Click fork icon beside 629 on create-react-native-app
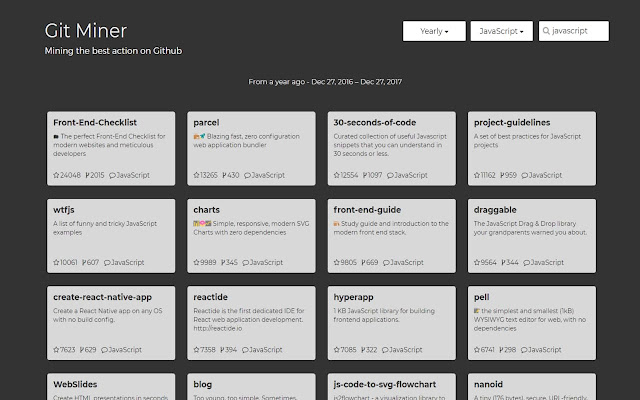This screenshot has width=640, height=400. pos(82,350)
